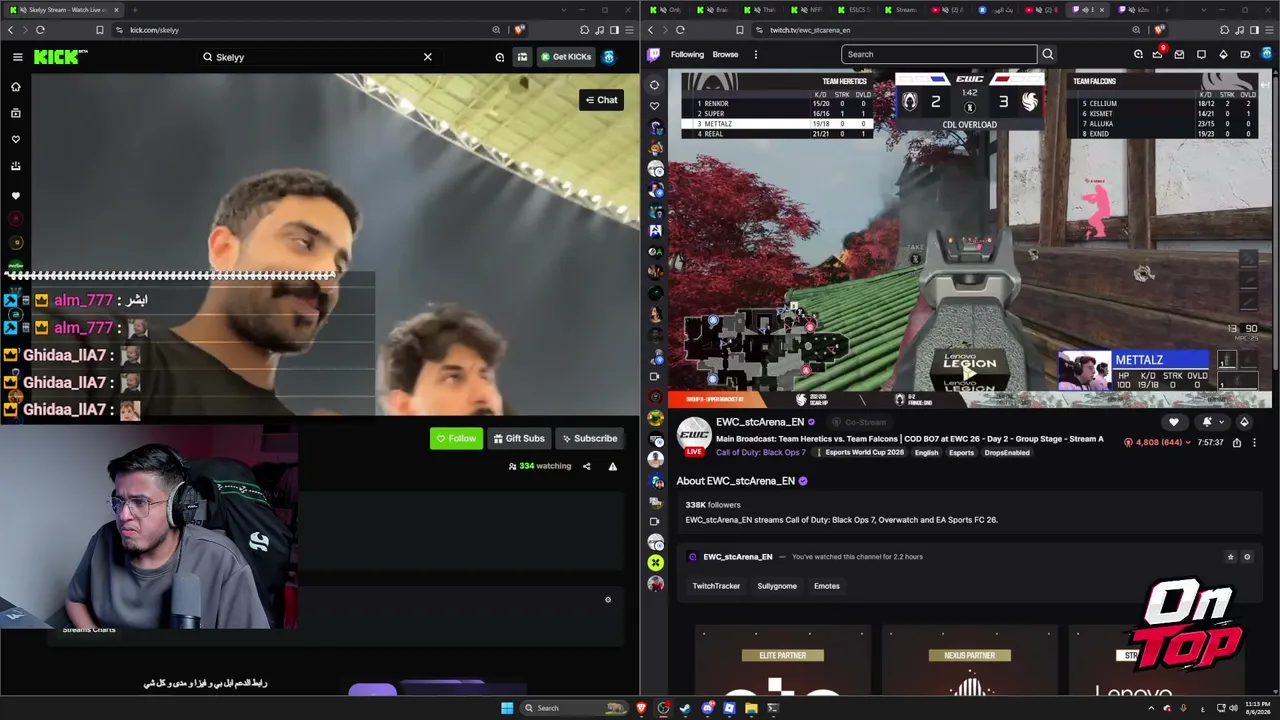1280x720 pixels.
Task: Clear the Skelyy search field
Action: [x=427, y=57]
